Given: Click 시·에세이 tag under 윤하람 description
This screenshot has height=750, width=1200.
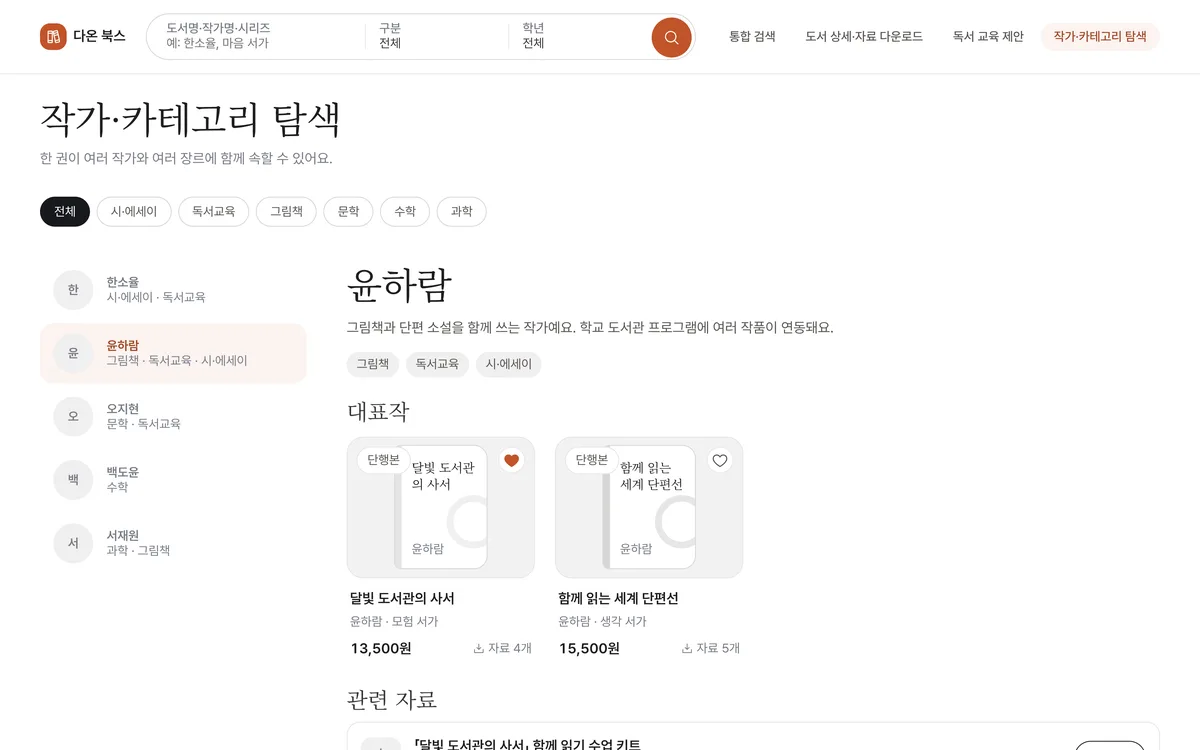Looking at the screenshot, I should 508,364.
